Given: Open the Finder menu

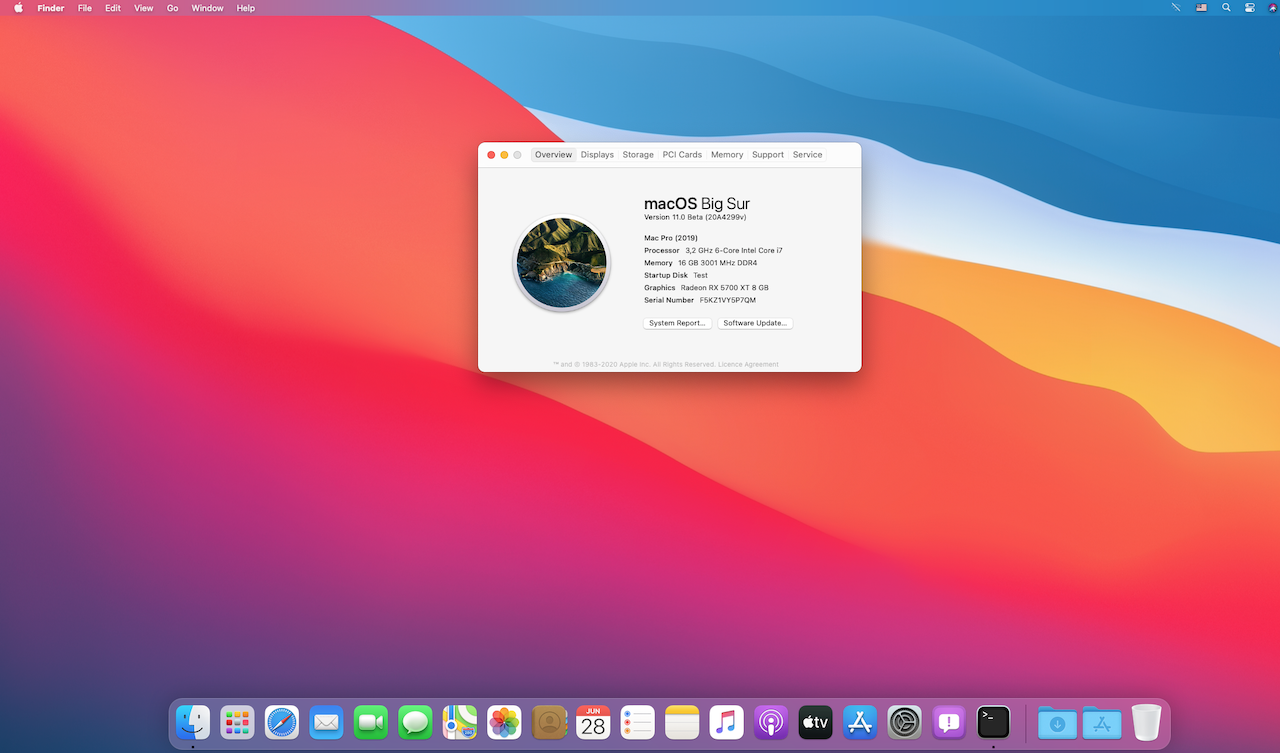Looking at the screenshot, I should pyautogui.click(x=51, y=8).
